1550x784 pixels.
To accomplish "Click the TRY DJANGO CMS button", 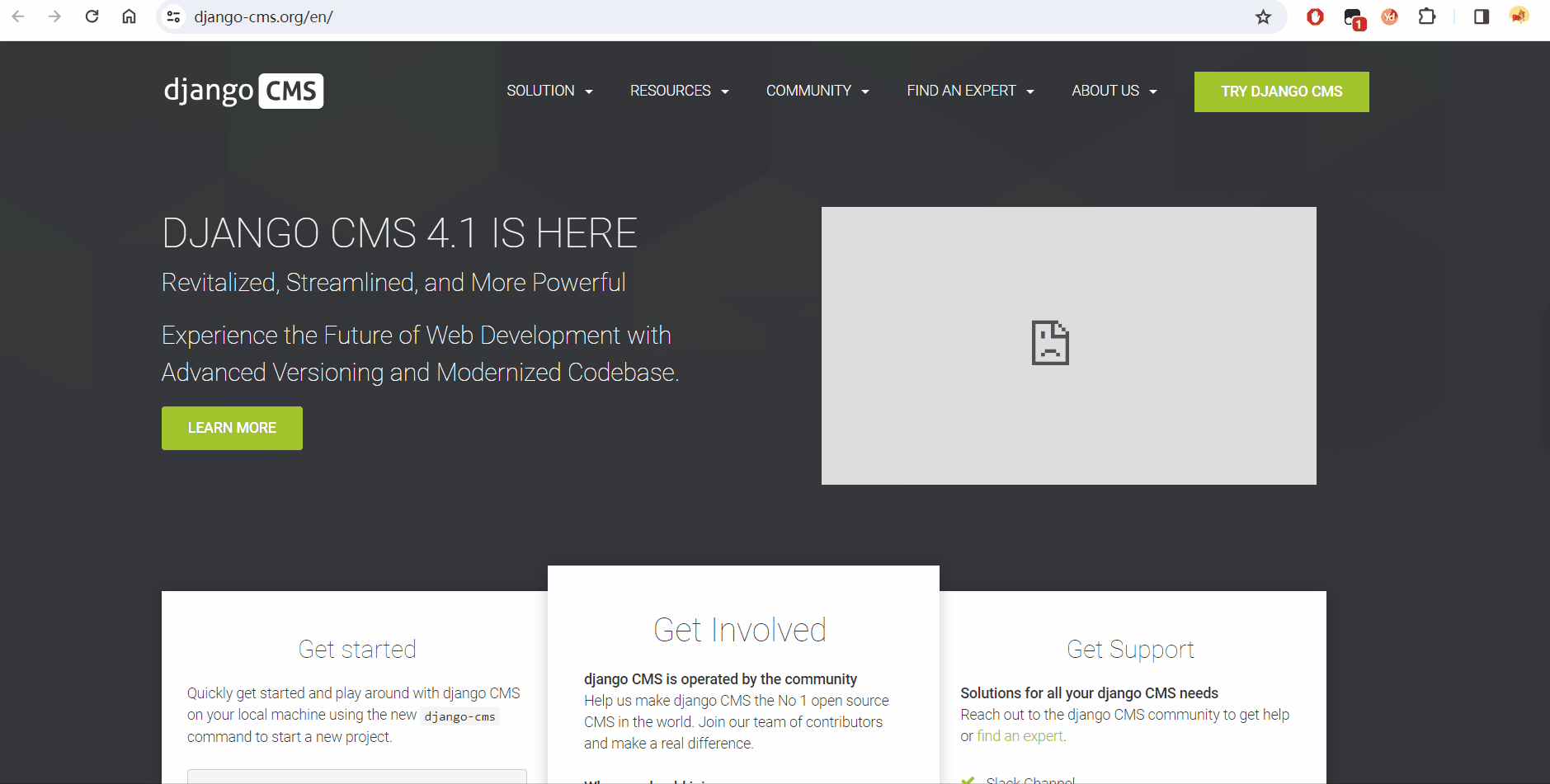I will tap(1281, 92).
